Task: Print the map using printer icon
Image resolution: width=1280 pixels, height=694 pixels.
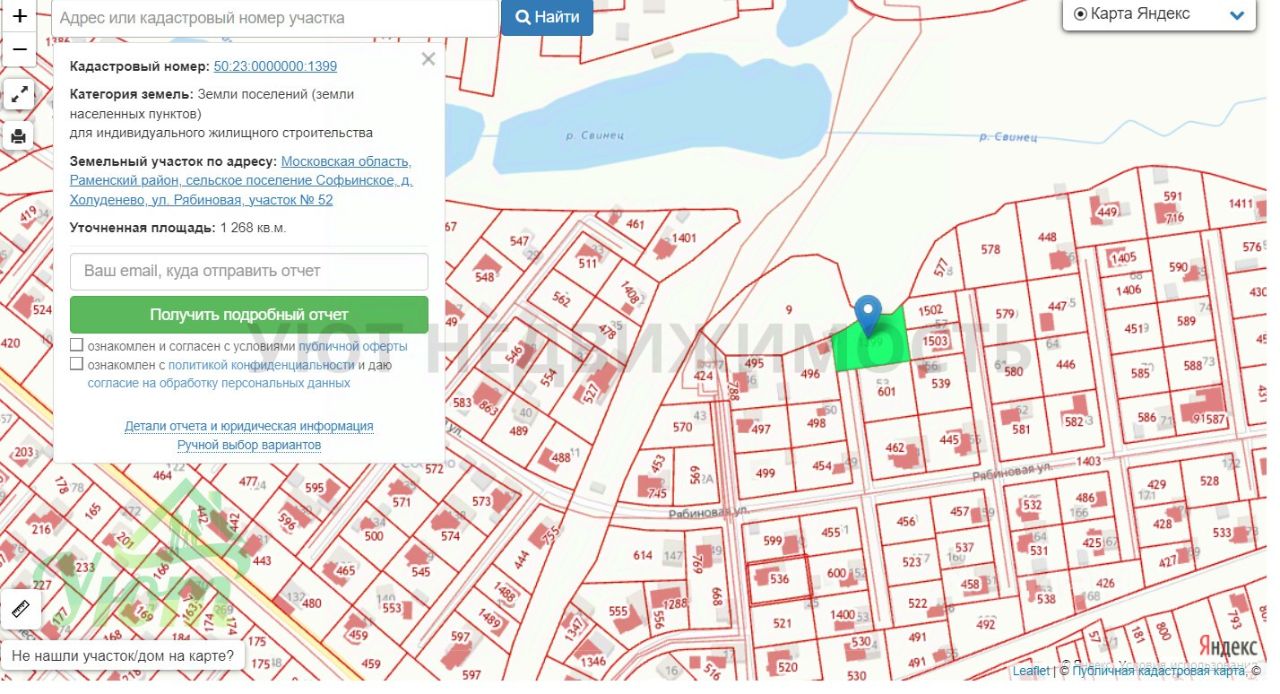Action: pyautogui.click(x=19, y=136)
